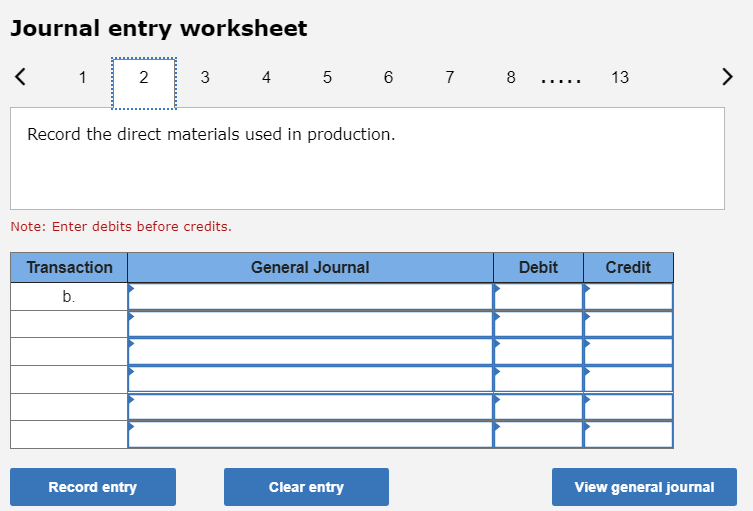Viewport: 753px width, 511px height.
Task: Switch to journal entry tab 5
Action: 328,77
